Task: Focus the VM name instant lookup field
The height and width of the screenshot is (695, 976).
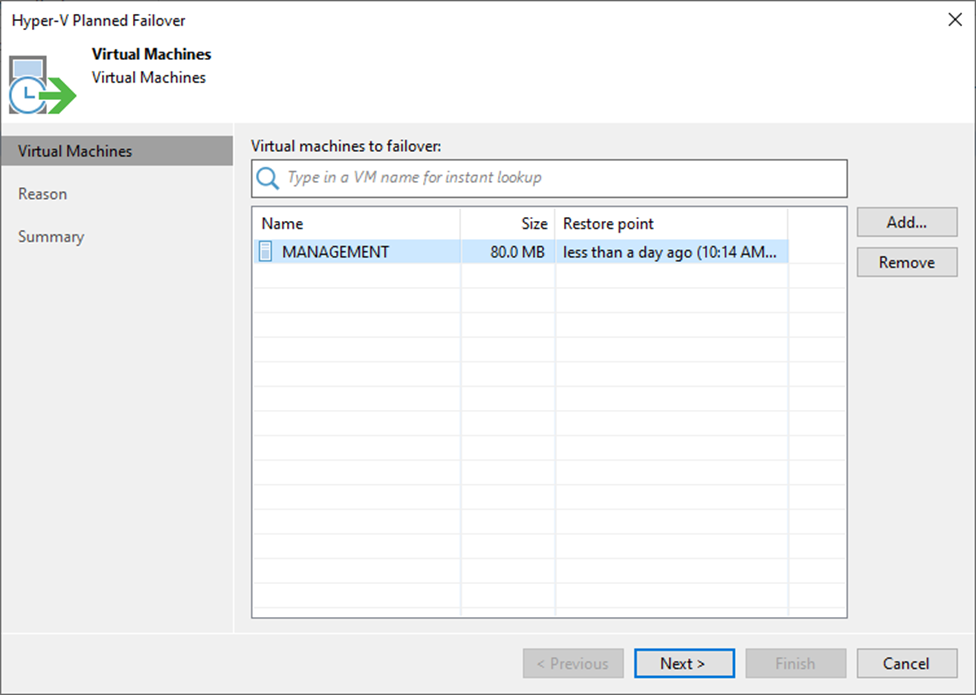Action: point(560,178)
